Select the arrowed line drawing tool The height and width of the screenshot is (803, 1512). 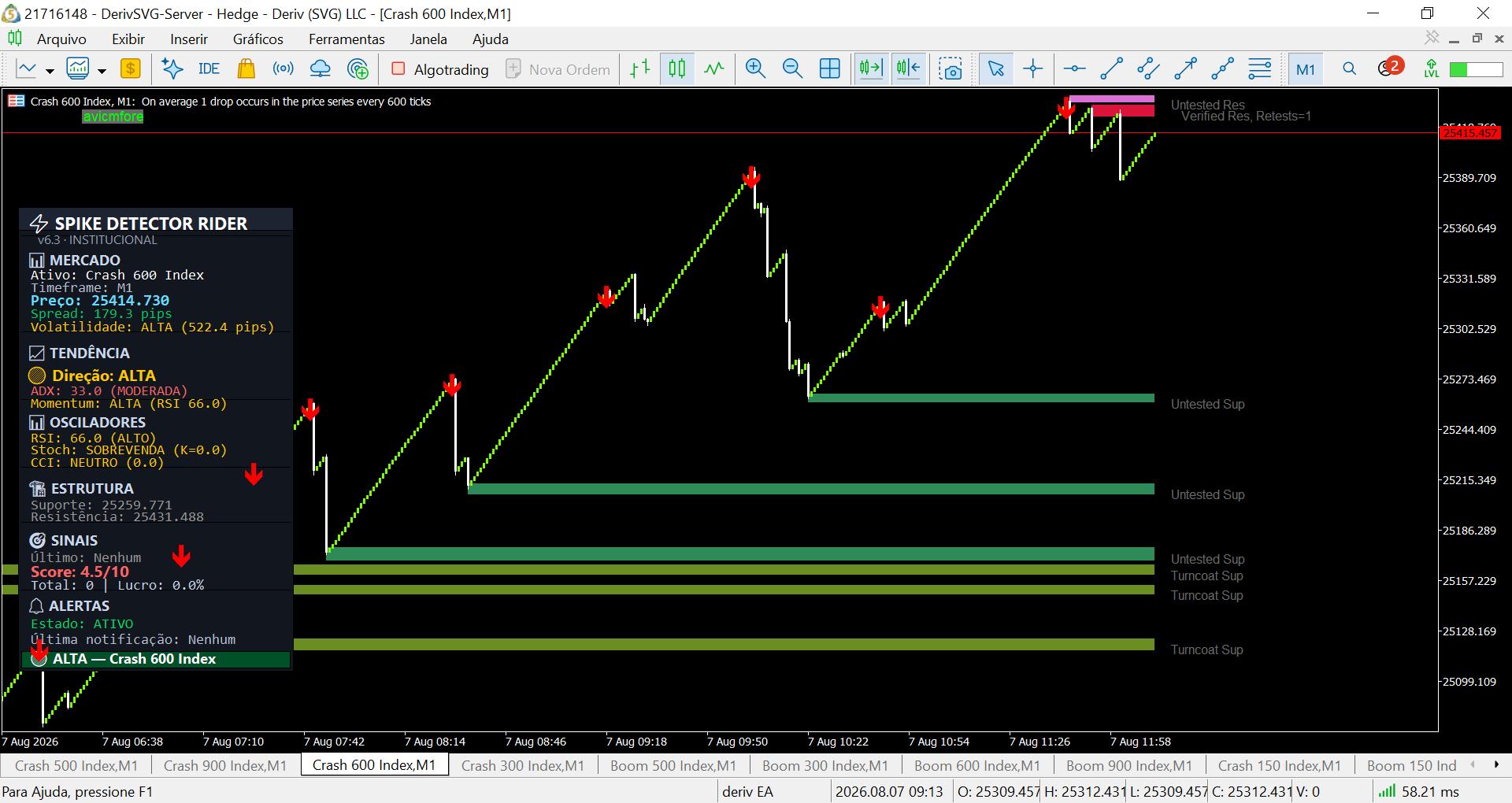(x=1185, y=69)
